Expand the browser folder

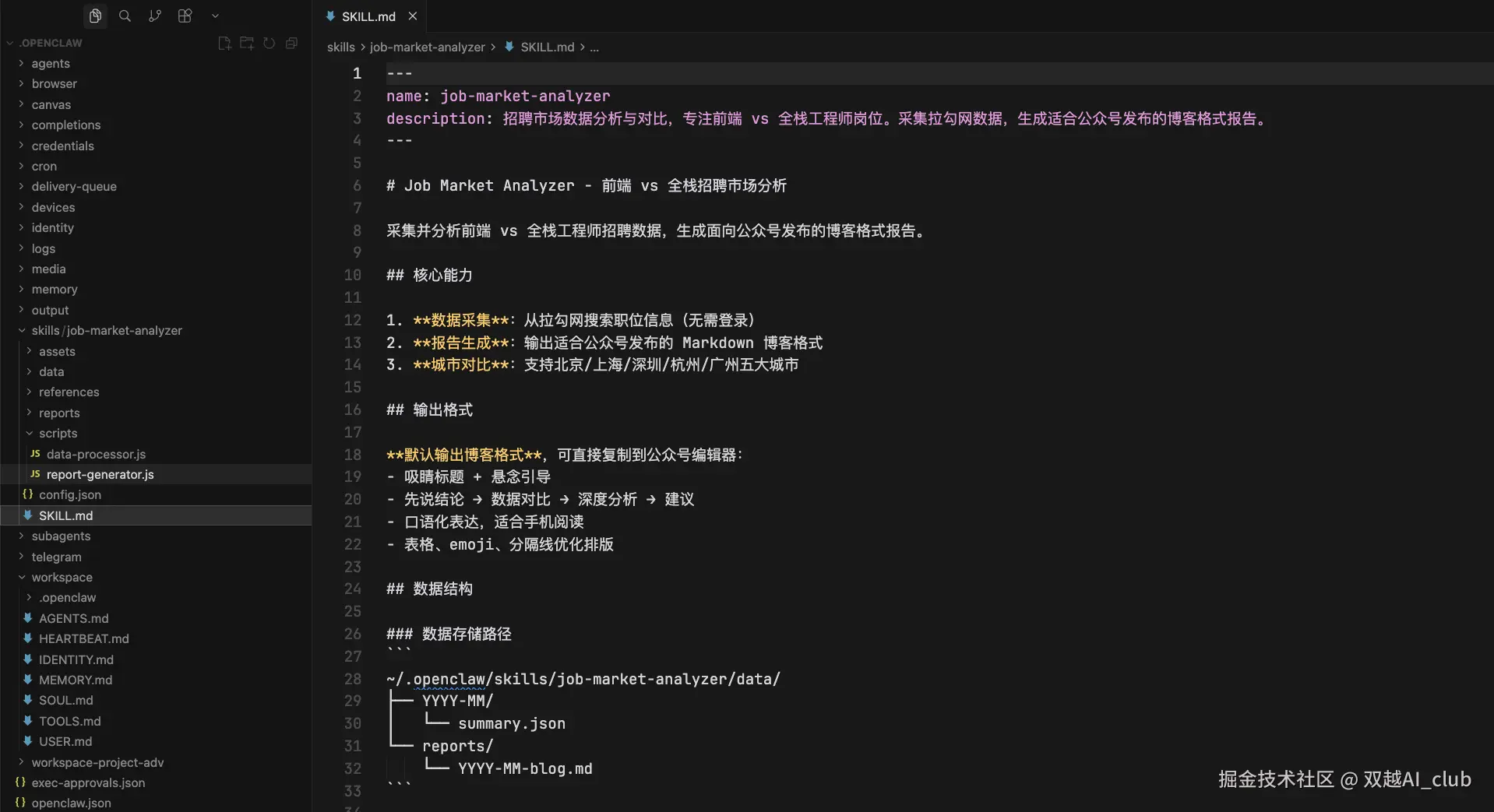tap(55, 84)
